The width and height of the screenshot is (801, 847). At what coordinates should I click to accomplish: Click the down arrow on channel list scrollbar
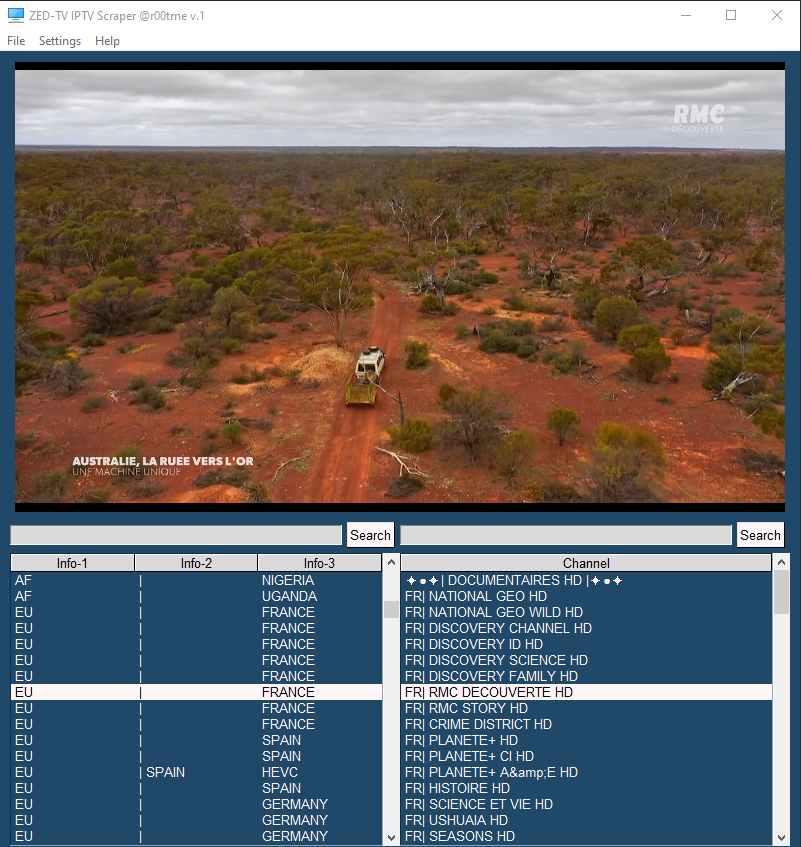click(x=783, y=838)
